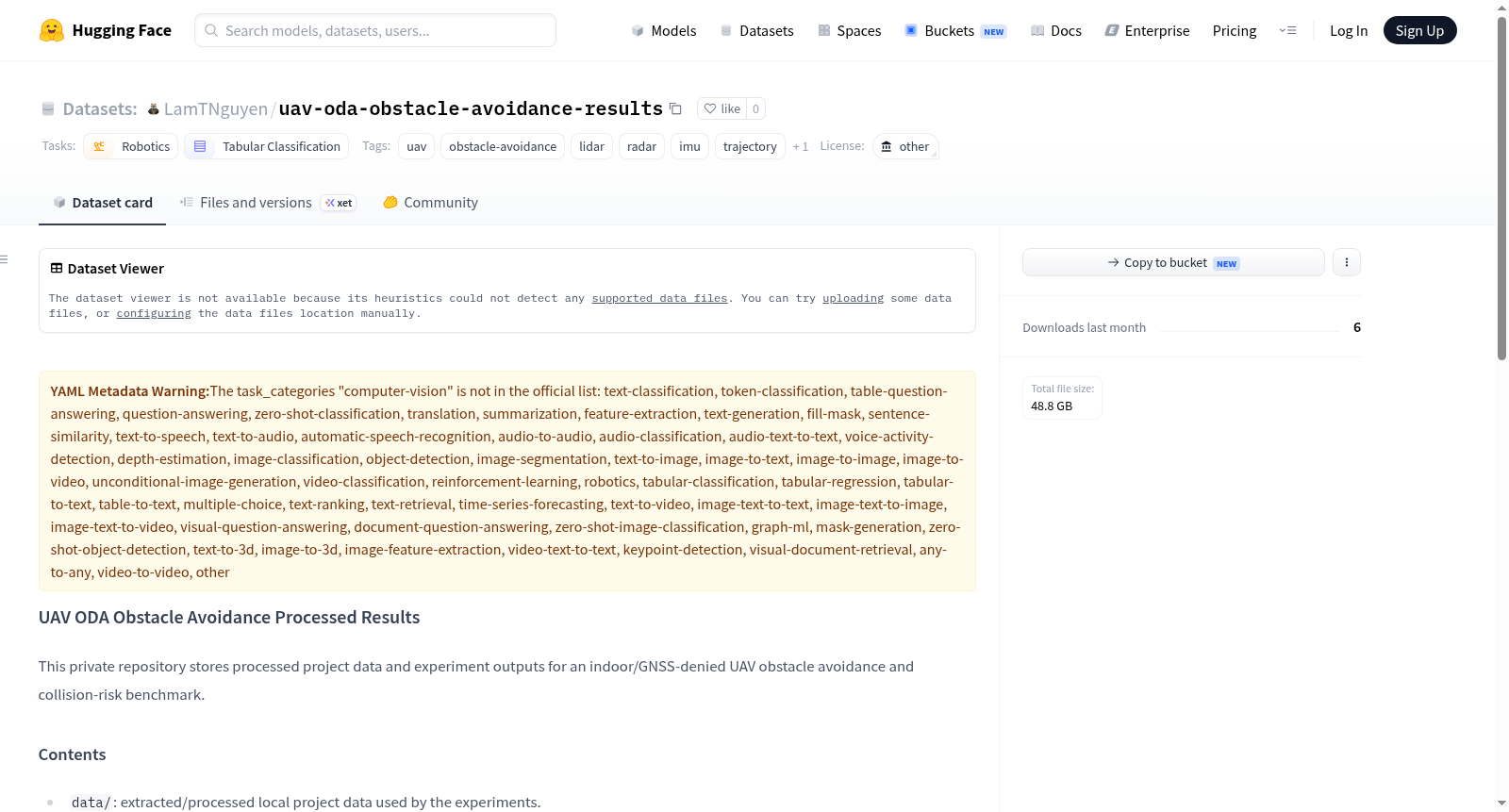Select the Tabular Classification task tag
This screenshot has height=812, width=1509.
266,146
